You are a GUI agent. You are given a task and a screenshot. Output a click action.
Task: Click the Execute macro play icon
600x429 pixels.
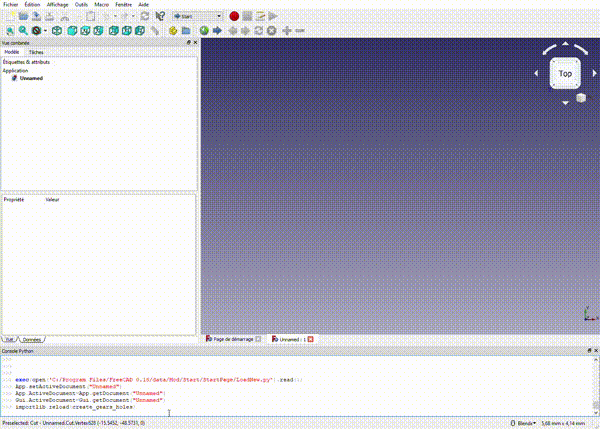click(273, 16)
